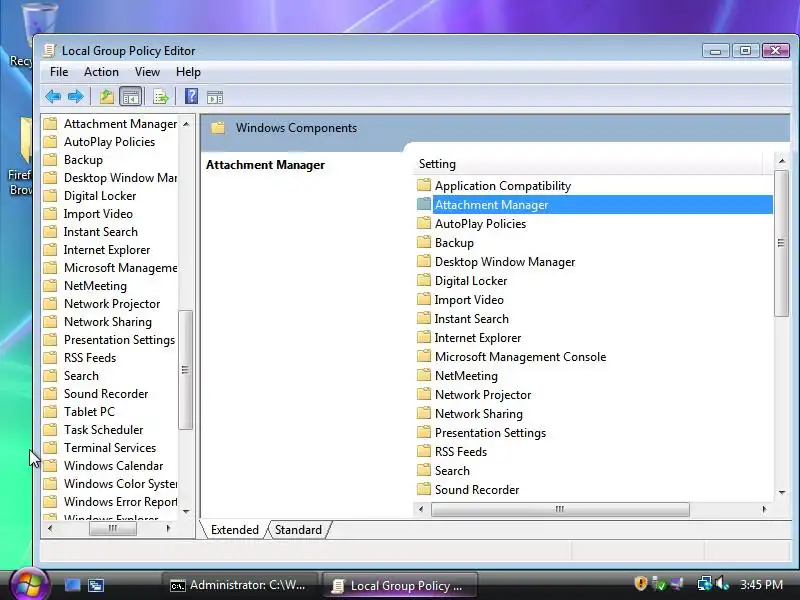Click the network tray icon
This screenshot has width=800, height=600.
(705, 583)
